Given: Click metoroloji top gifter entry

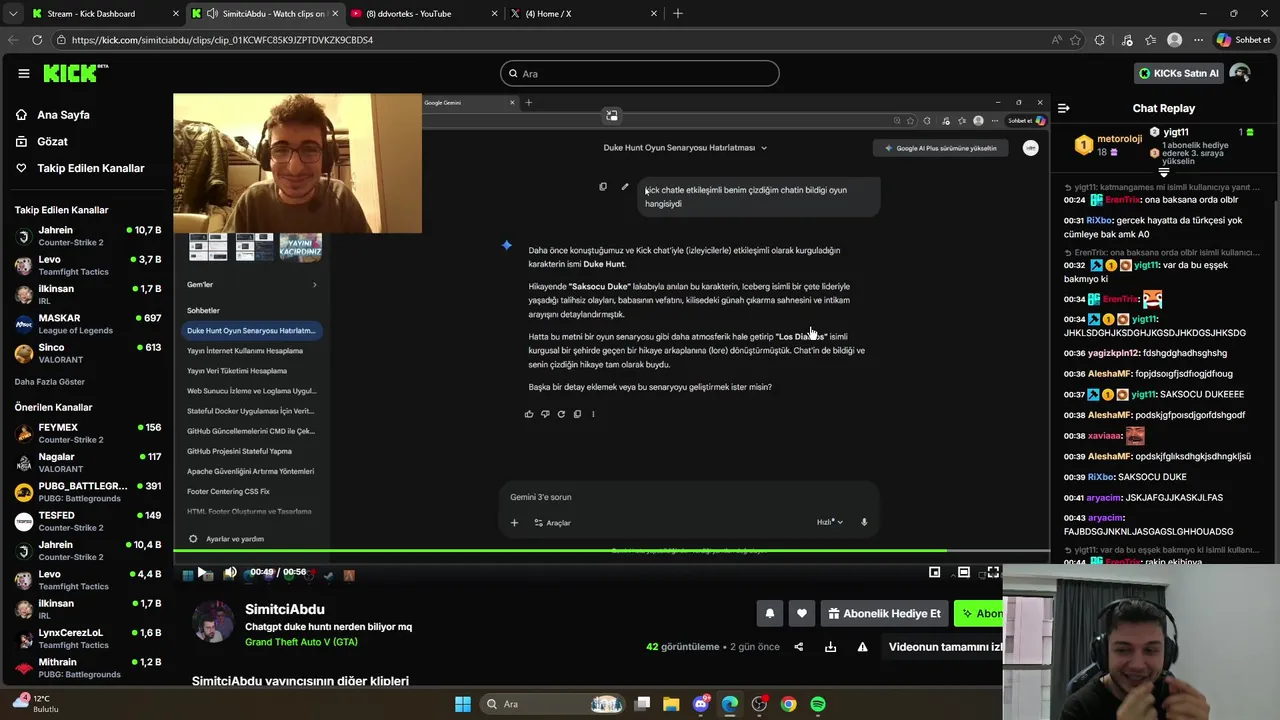Looking at the screenshot, I should tap(1109, 145).
